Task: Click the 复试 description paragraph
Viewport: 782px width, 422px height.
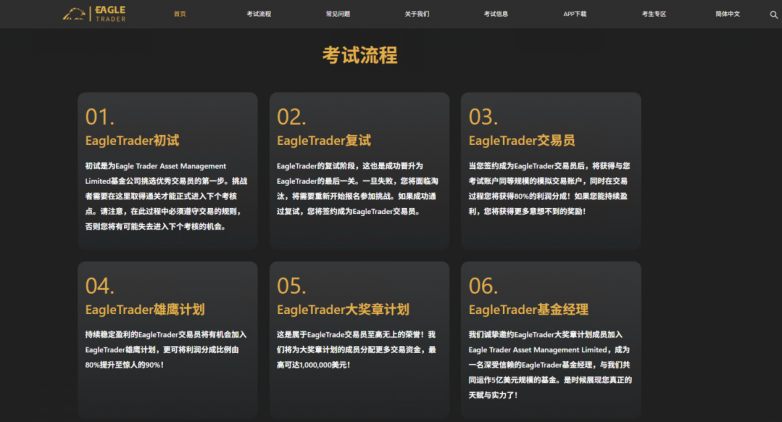Action: point(358,189)
